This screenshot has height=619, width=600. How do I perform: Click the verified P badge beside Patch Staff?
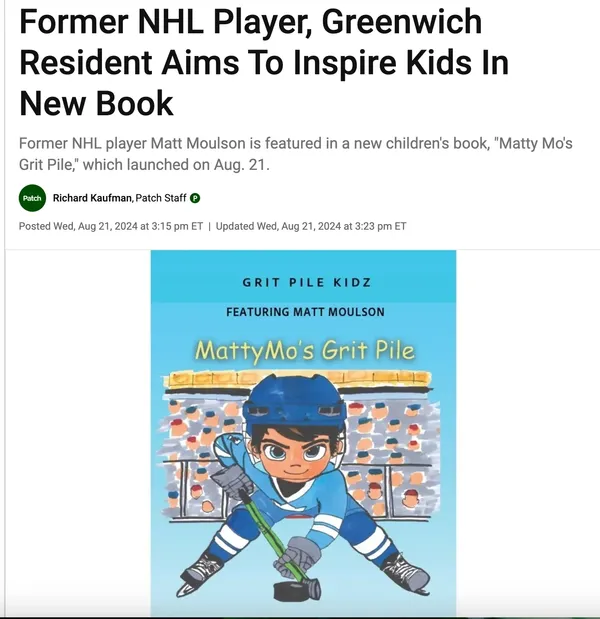pos(195,198)
